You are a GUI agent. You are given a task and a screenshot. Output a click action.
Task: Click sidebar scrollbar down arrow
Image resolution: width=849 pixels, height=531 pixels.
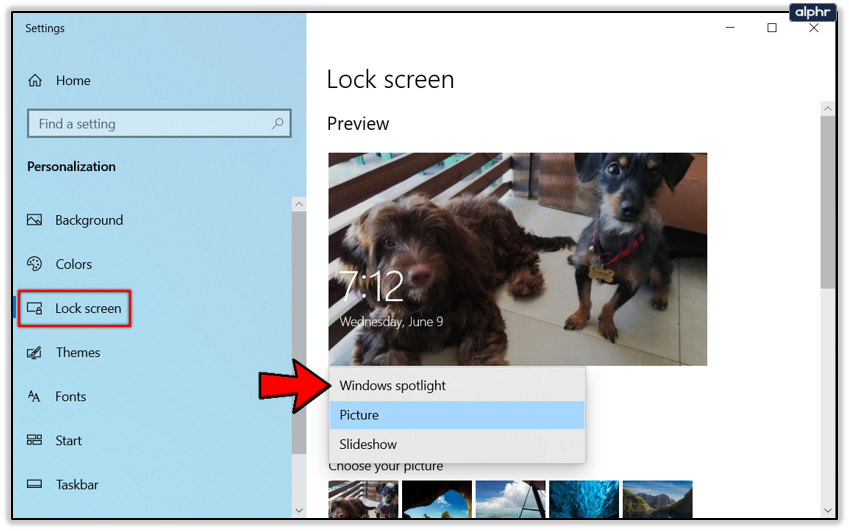click(x=299, y=510)
